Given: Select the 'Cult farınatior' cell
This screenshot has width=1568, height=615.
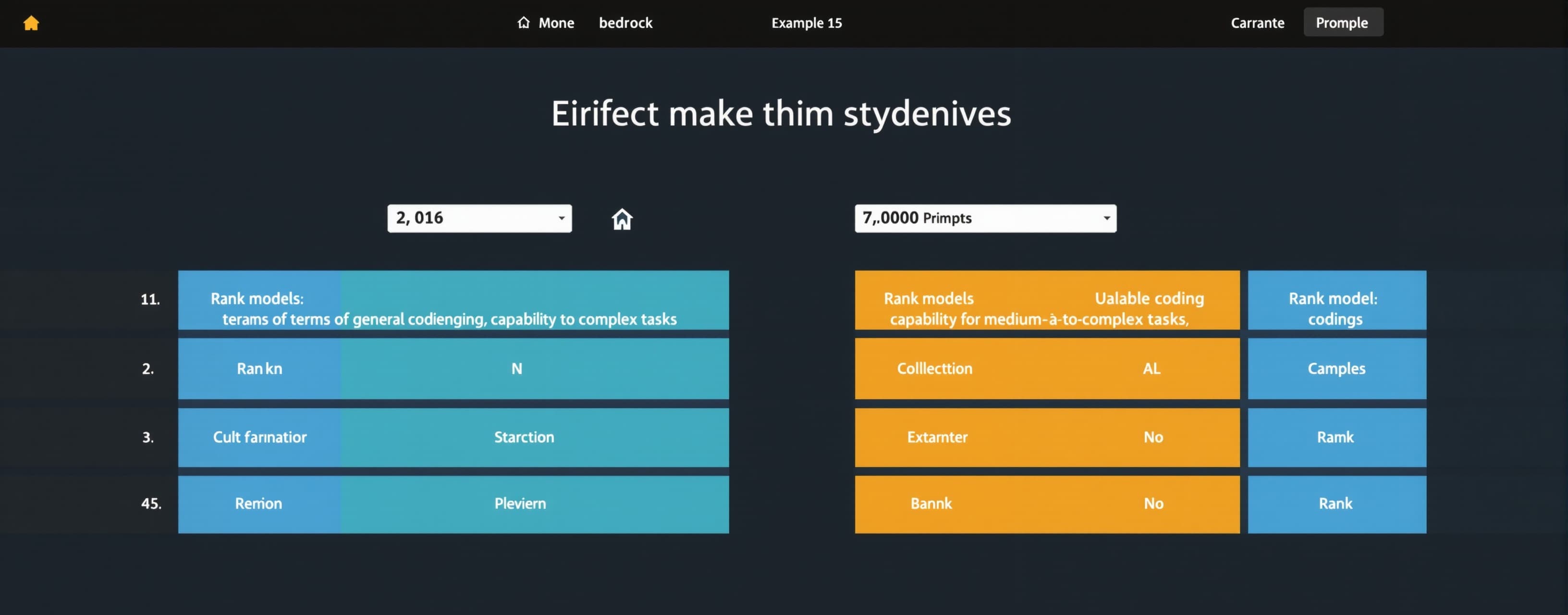Looking at the screenshot, I should click(259, 437).
